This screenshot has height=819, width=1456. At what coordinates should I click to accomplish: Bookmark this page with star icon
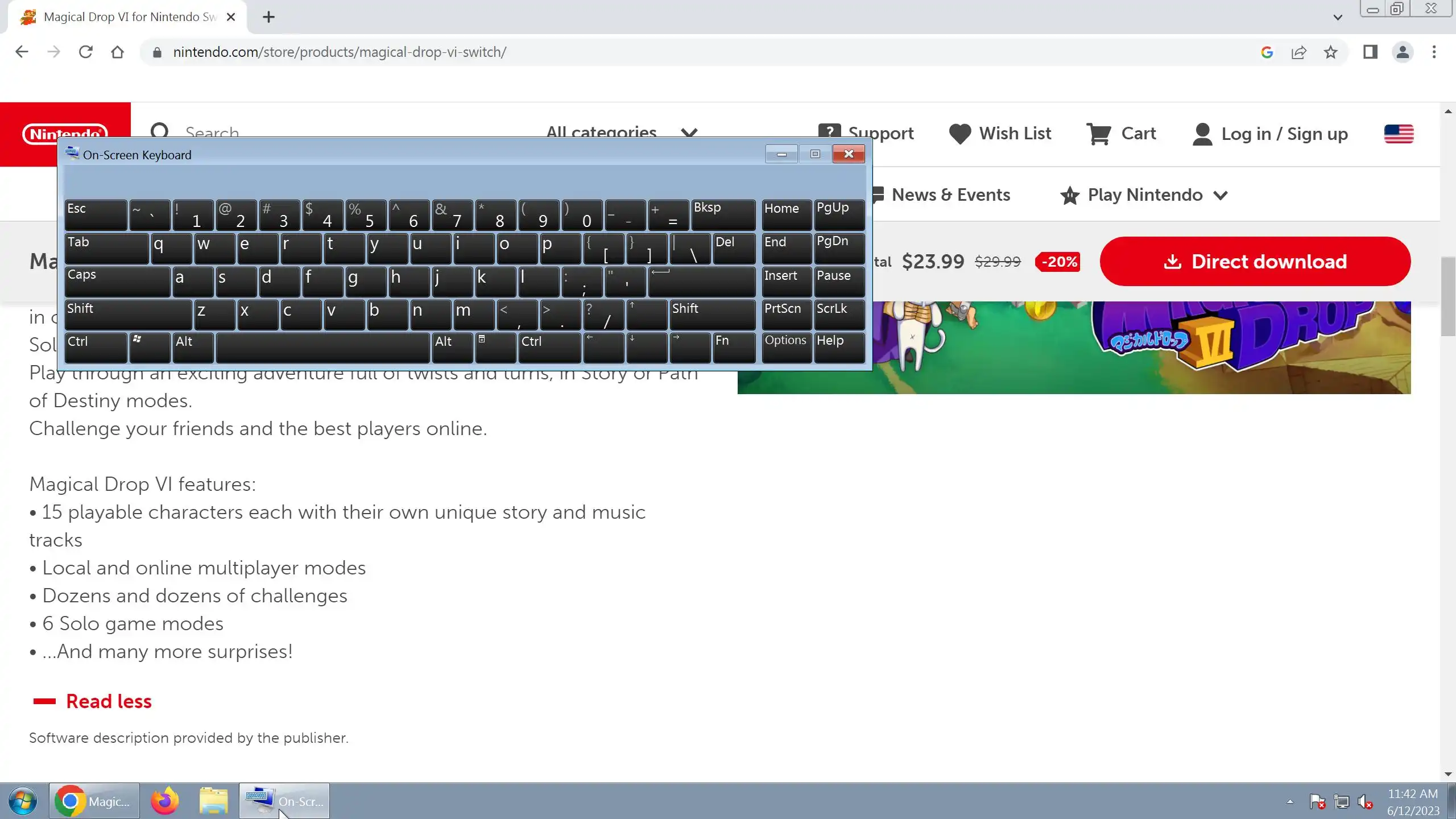[1330, 52]
